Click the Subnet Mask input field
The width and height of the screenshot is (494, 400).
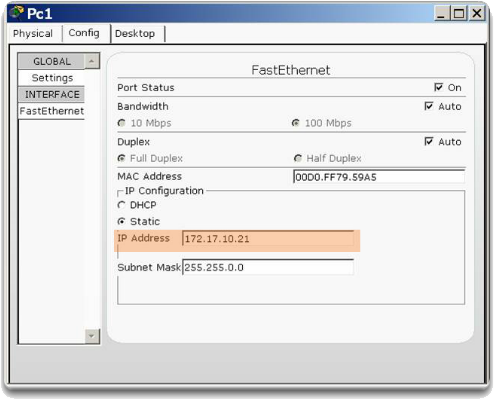point(268,267)
